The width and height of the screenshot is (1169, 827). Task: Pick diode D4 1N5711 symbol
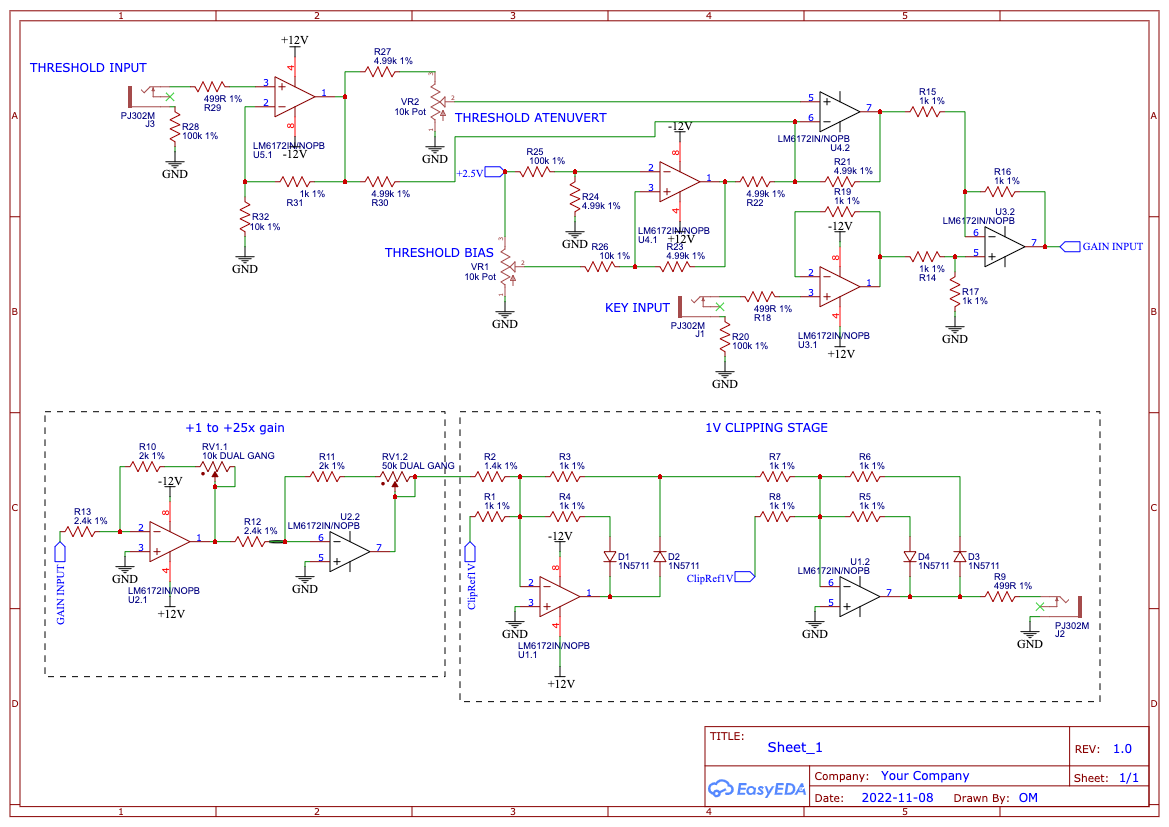click(910, 556)
